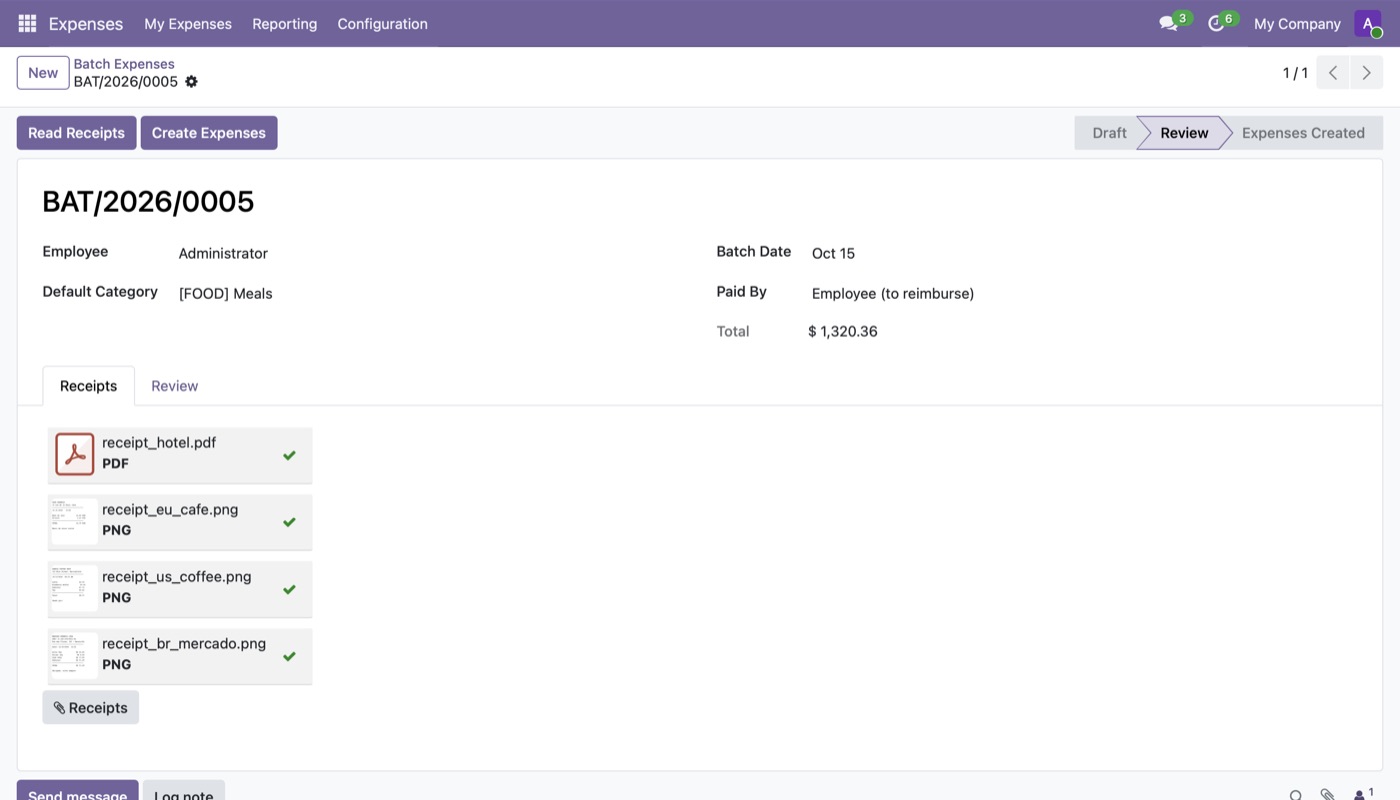
Task: Open the Configuration menu
Action: coord(382,23)
